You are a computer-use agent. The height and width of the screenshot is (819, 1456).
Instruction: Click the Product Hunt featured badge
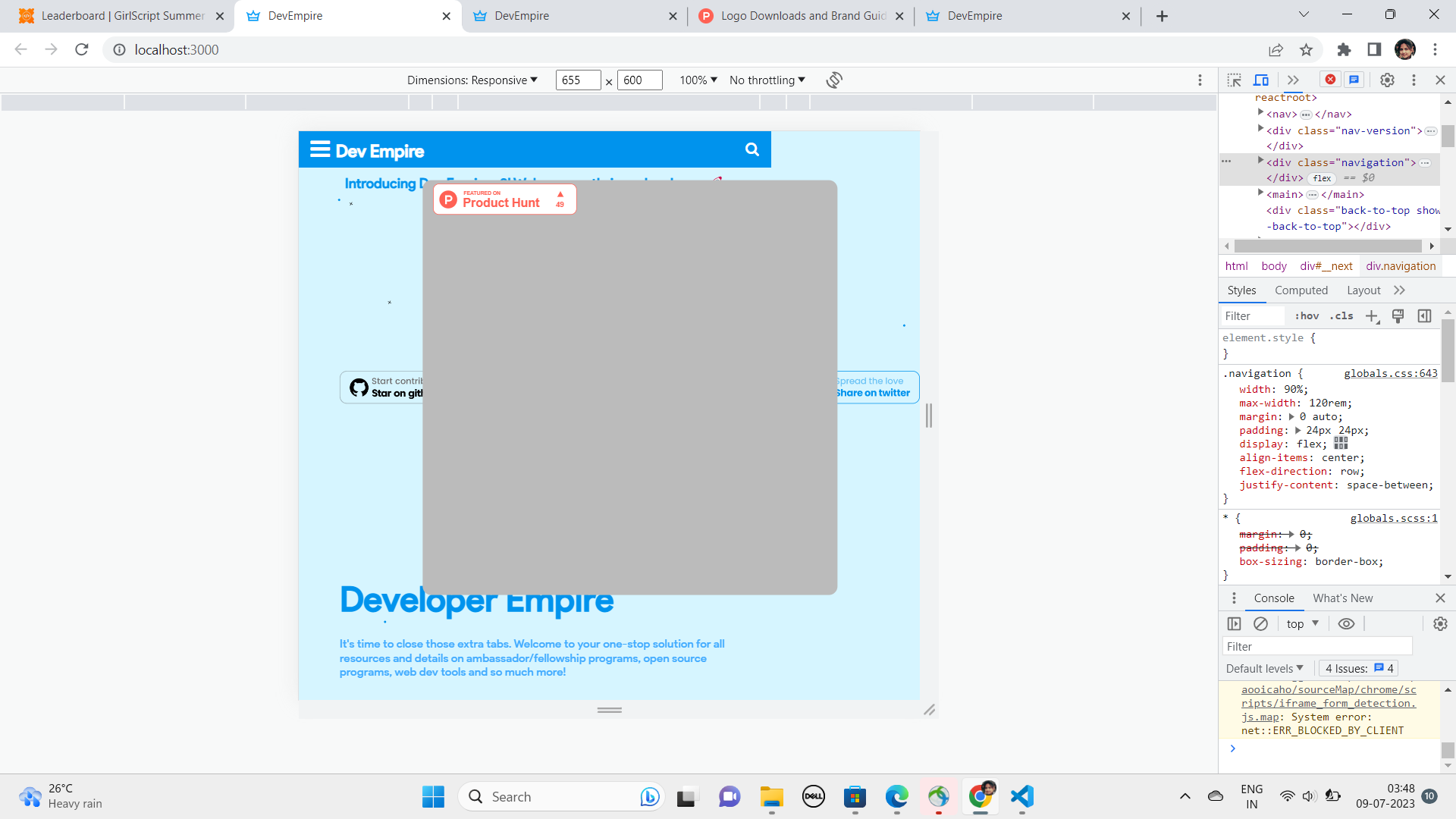505,199
